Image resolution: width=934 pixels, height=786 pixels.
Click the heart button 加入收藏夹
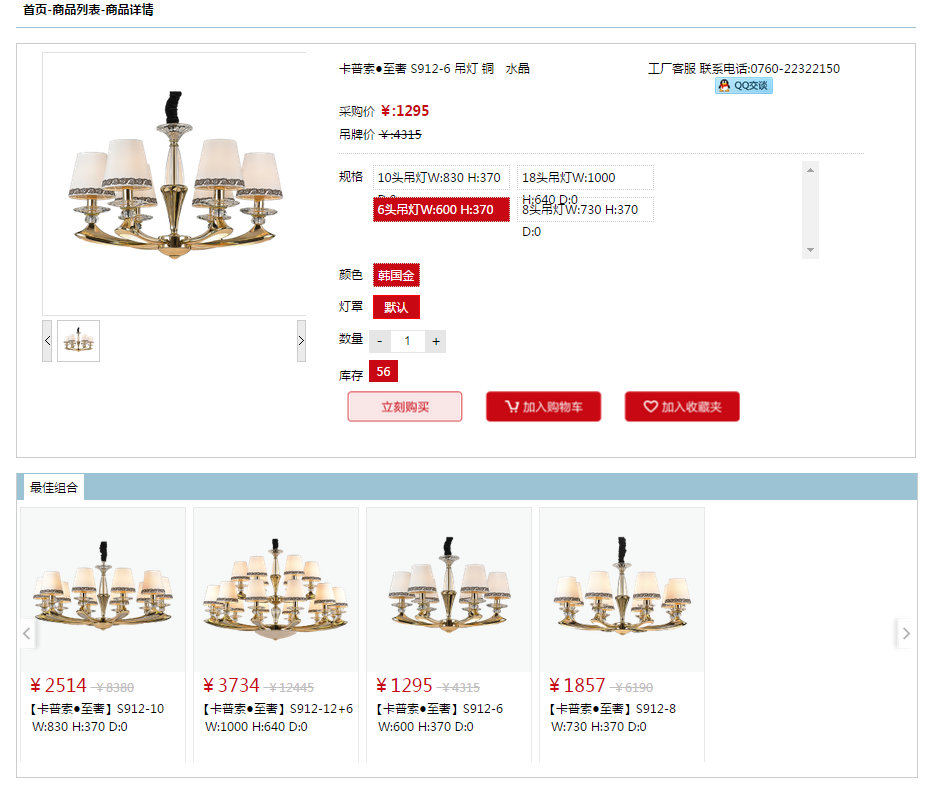click(x=682, y=407)
